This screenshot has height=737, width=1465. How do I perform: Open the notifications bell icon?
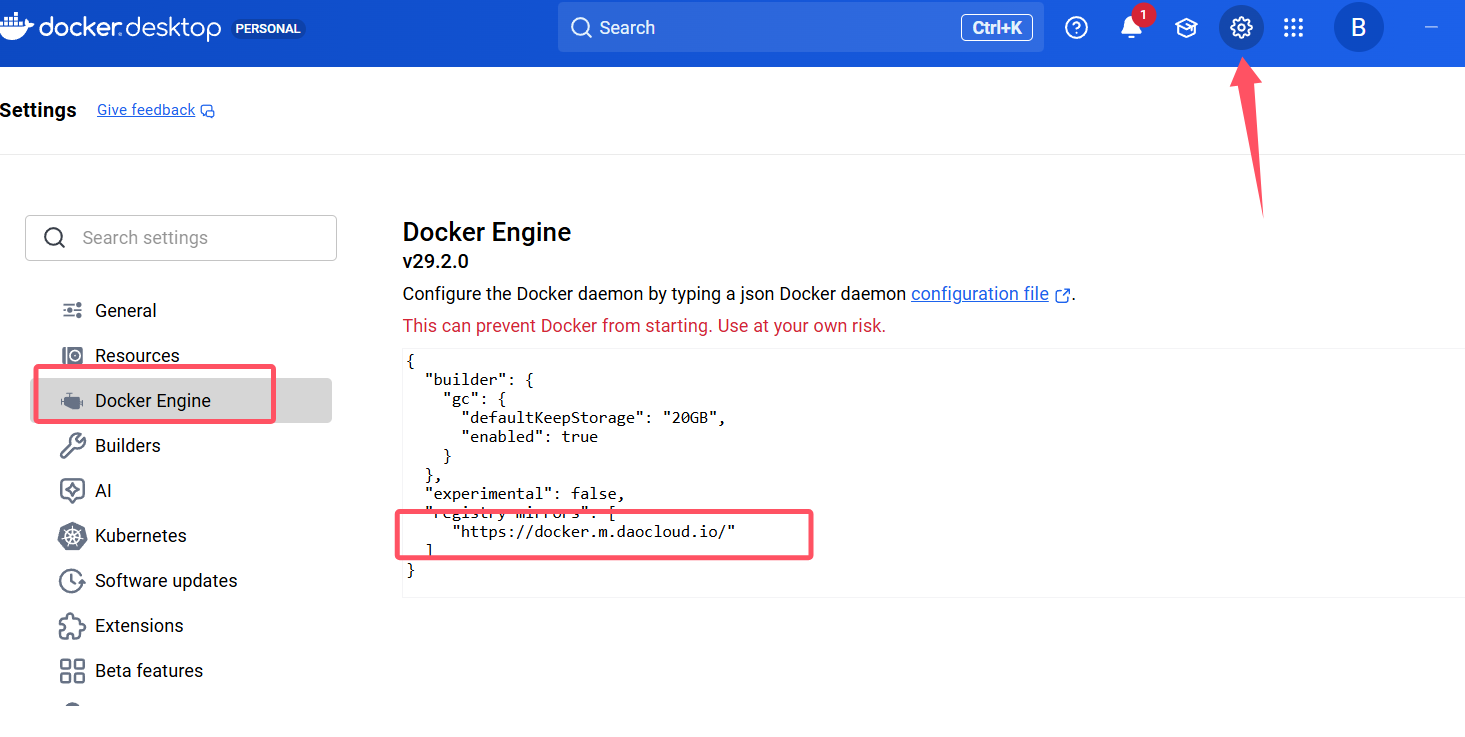coord(1131,28)
